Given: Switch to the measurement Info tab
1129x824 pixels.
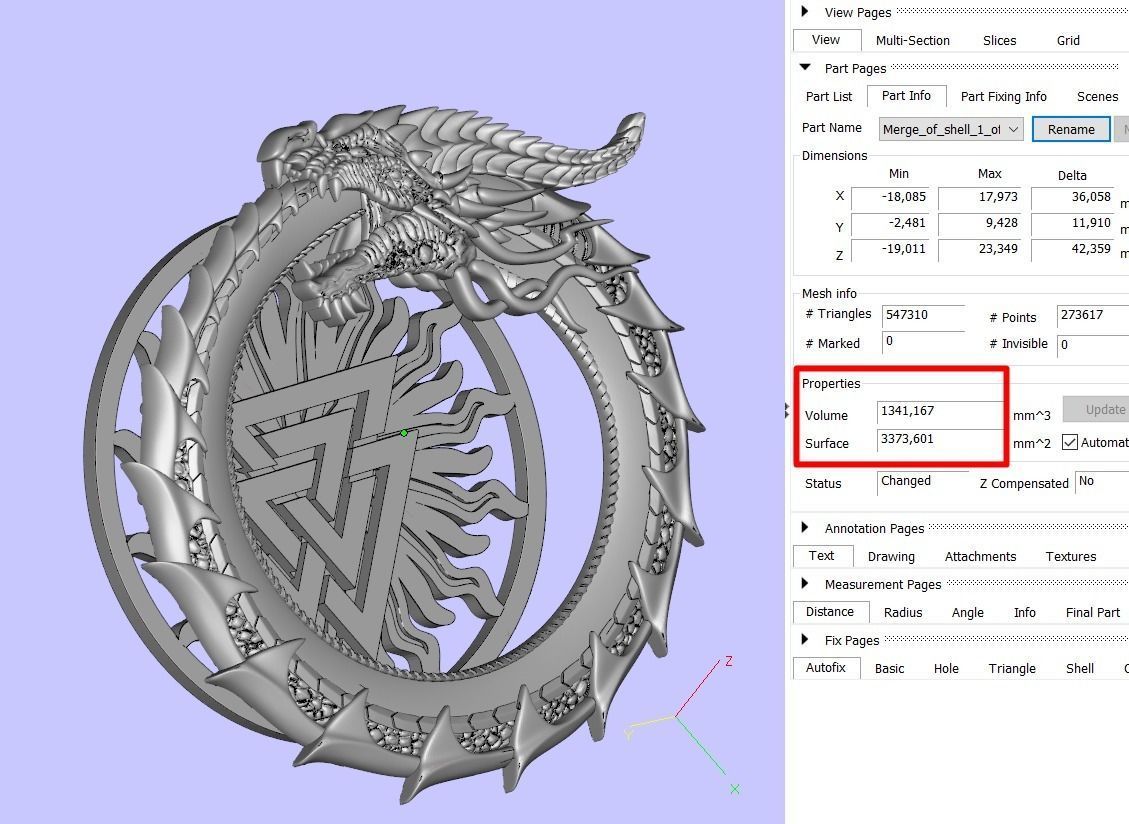Looking at the screenshot, I should [1025, 613].
